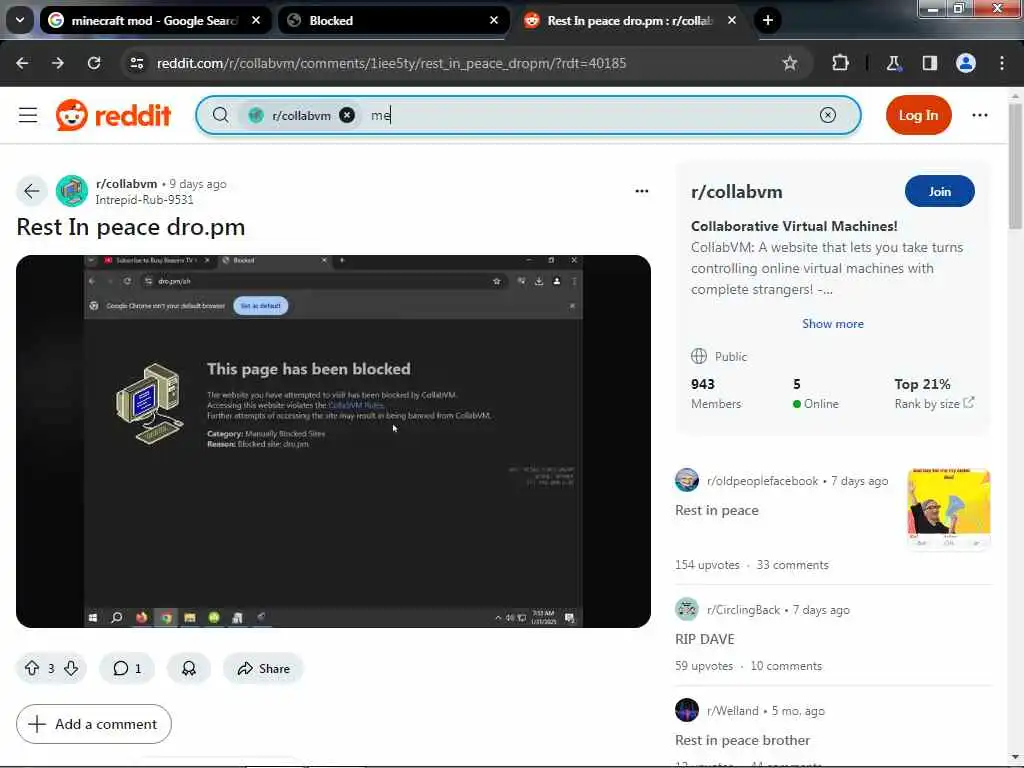Open Reddit header more options menu
The image size is (1024, 768).
[980, 115]
